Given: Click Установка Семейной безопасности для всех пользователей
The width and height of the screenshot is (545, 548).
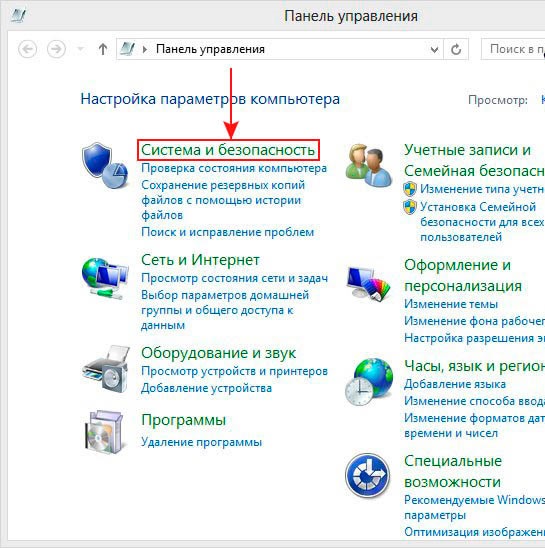Looking at the screenshot, I should click(482, 222).
